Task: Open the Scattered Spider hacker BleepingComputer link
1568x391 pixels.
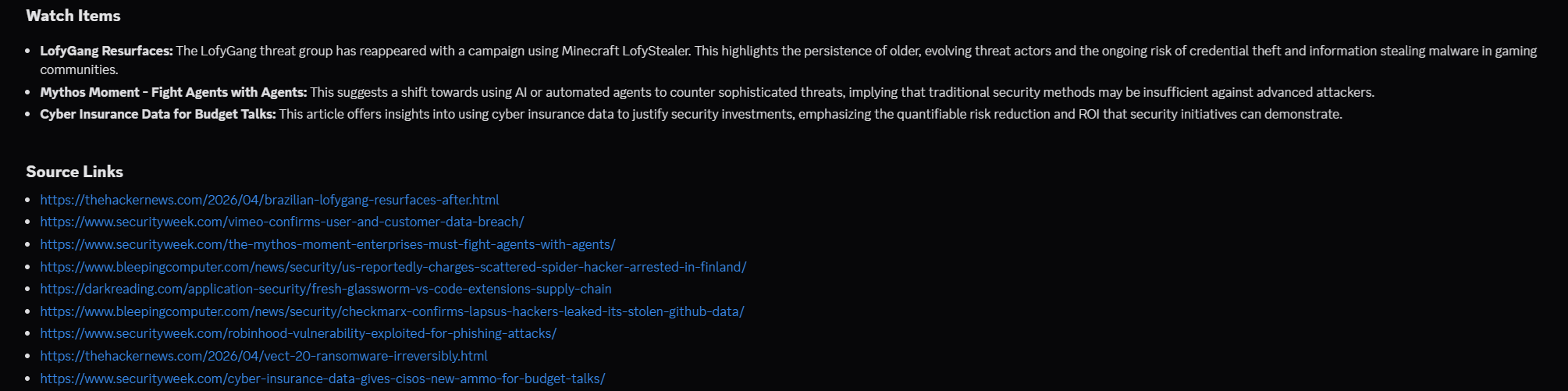Action: pos(393,267)
